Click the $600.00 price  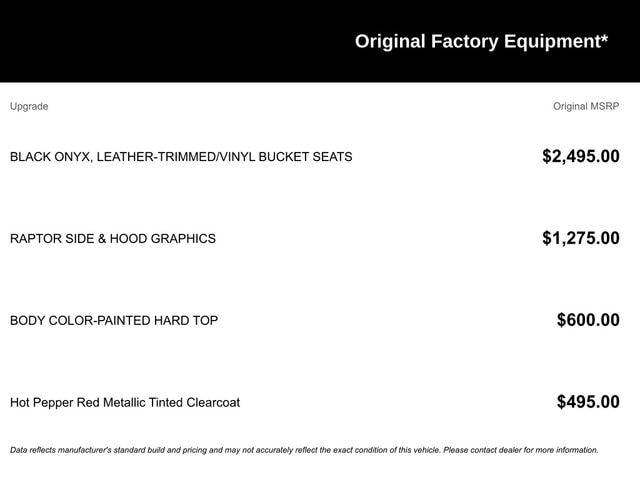coord(588,320)
